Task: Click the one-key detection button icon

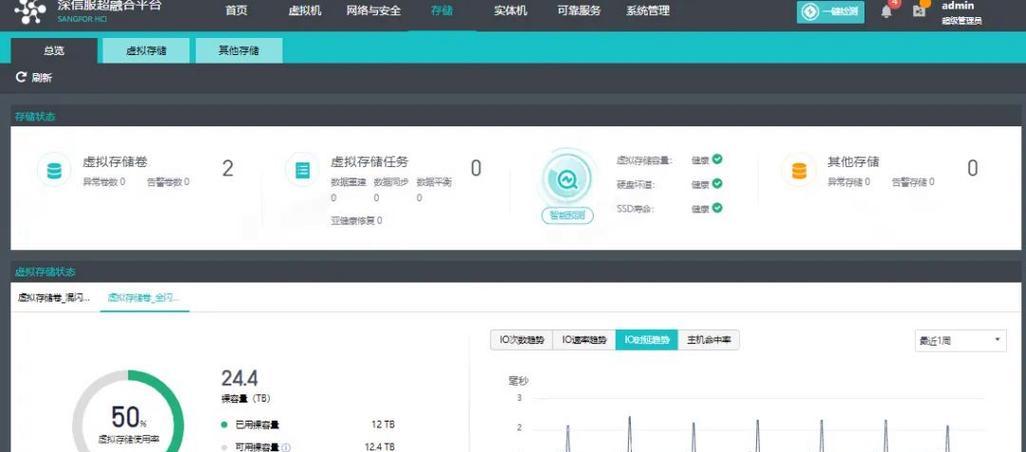Action: [x=810, y=12]
